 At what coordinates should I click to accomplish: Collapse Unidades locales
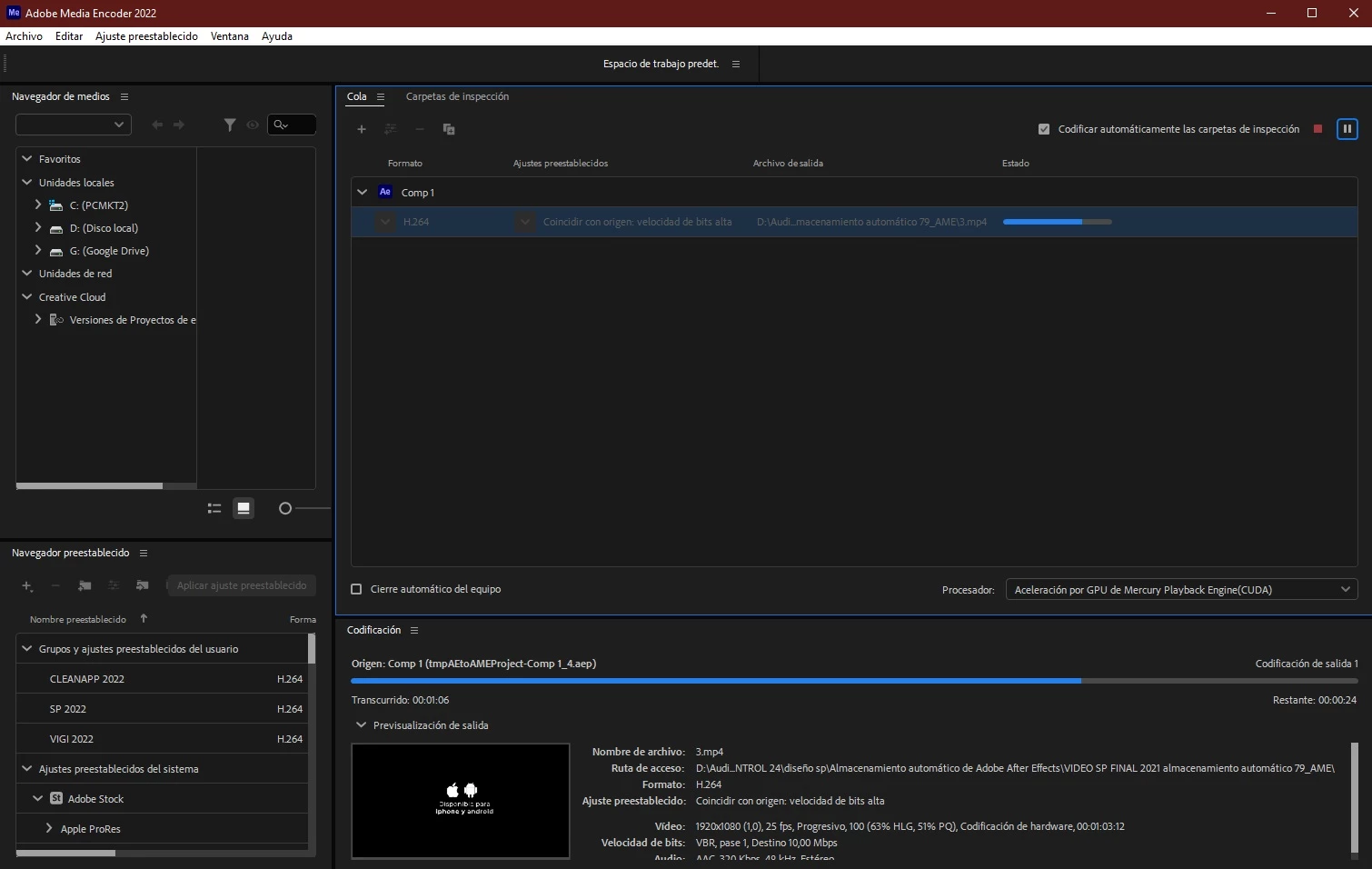pos(27,182)
